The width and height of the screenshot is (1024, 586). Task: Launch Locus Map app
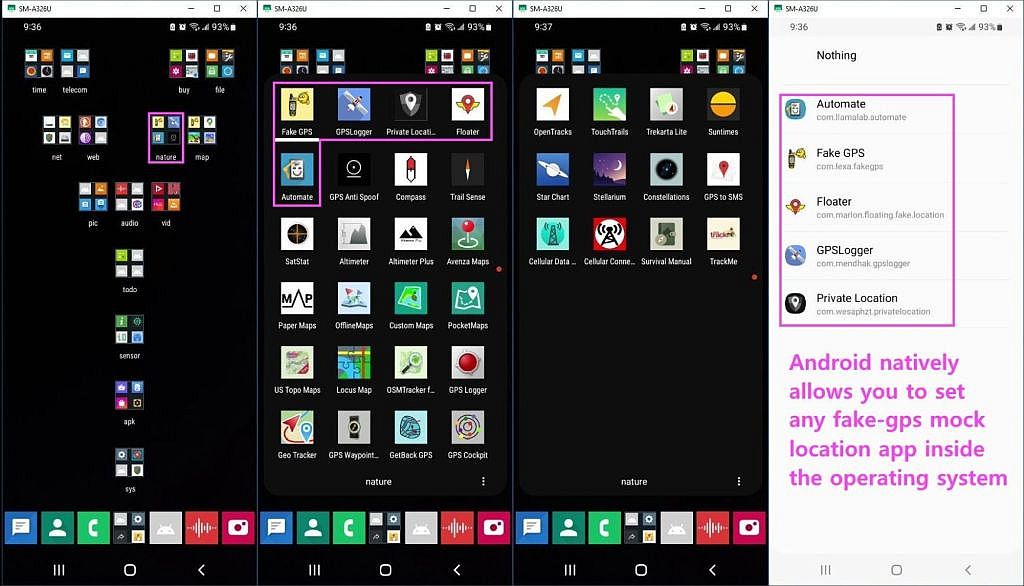coord(354,363)
